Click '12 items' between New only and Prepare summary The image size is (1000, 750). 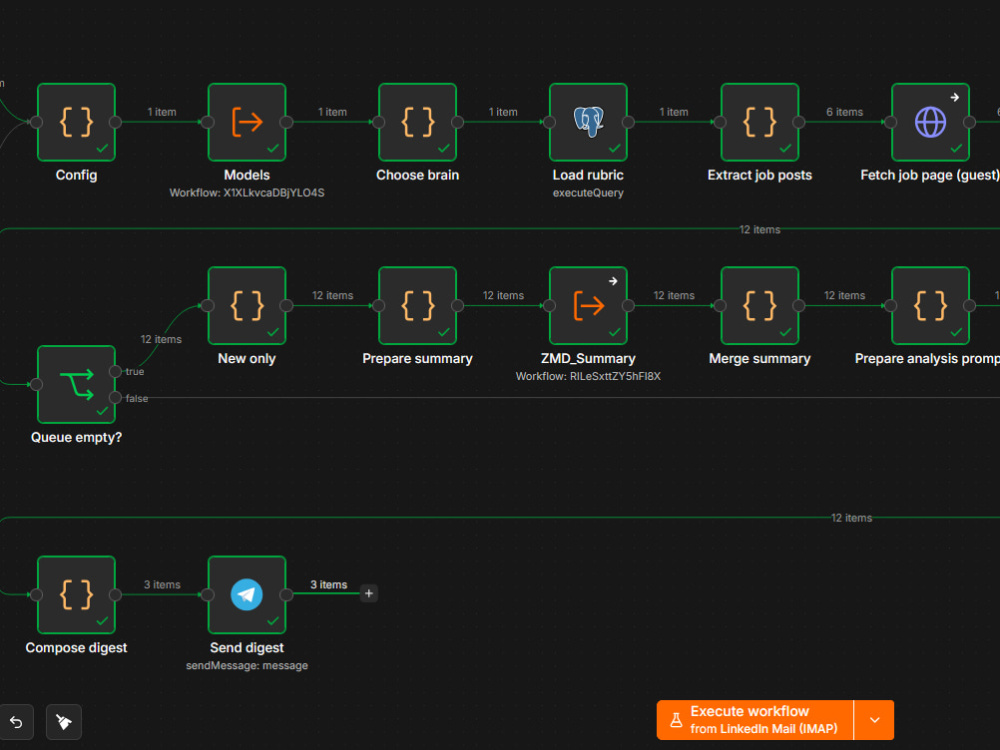(332, 296)
